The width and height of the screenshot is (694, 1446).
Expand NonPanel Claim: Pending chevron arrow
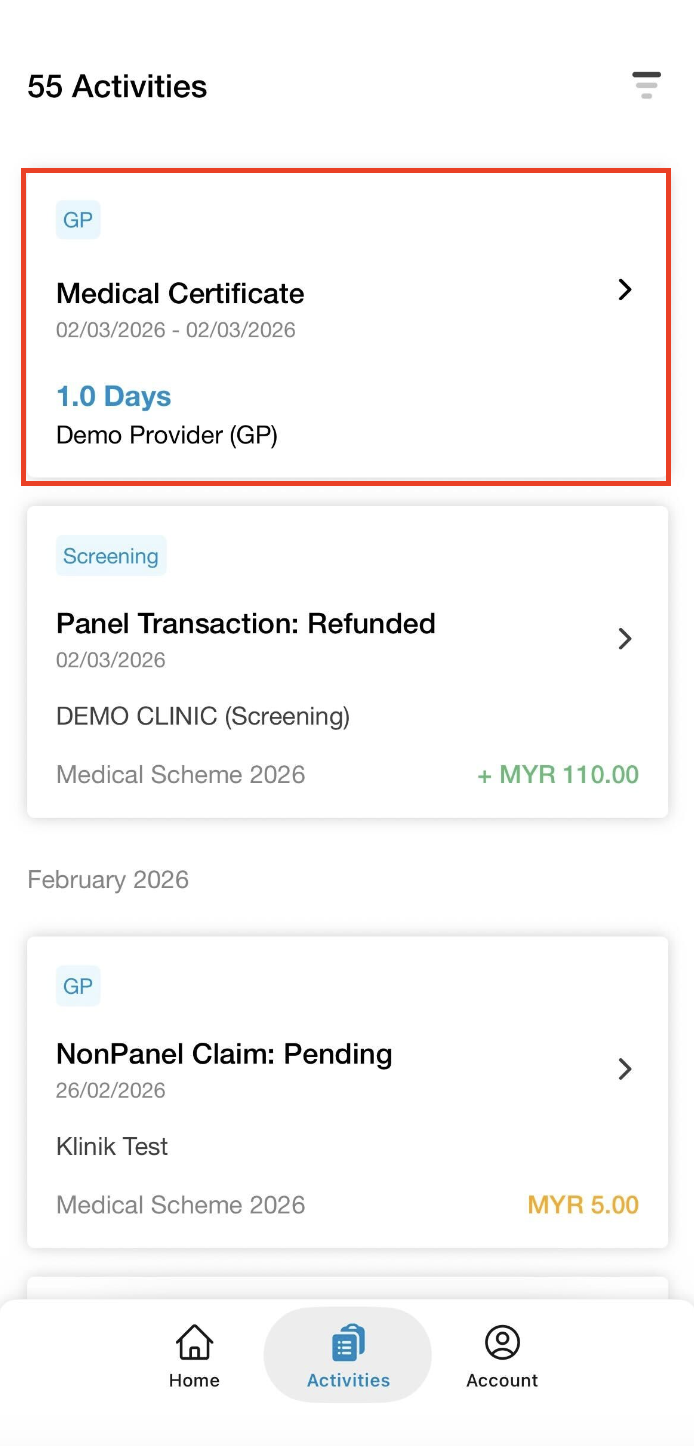tap(625, 1069)
